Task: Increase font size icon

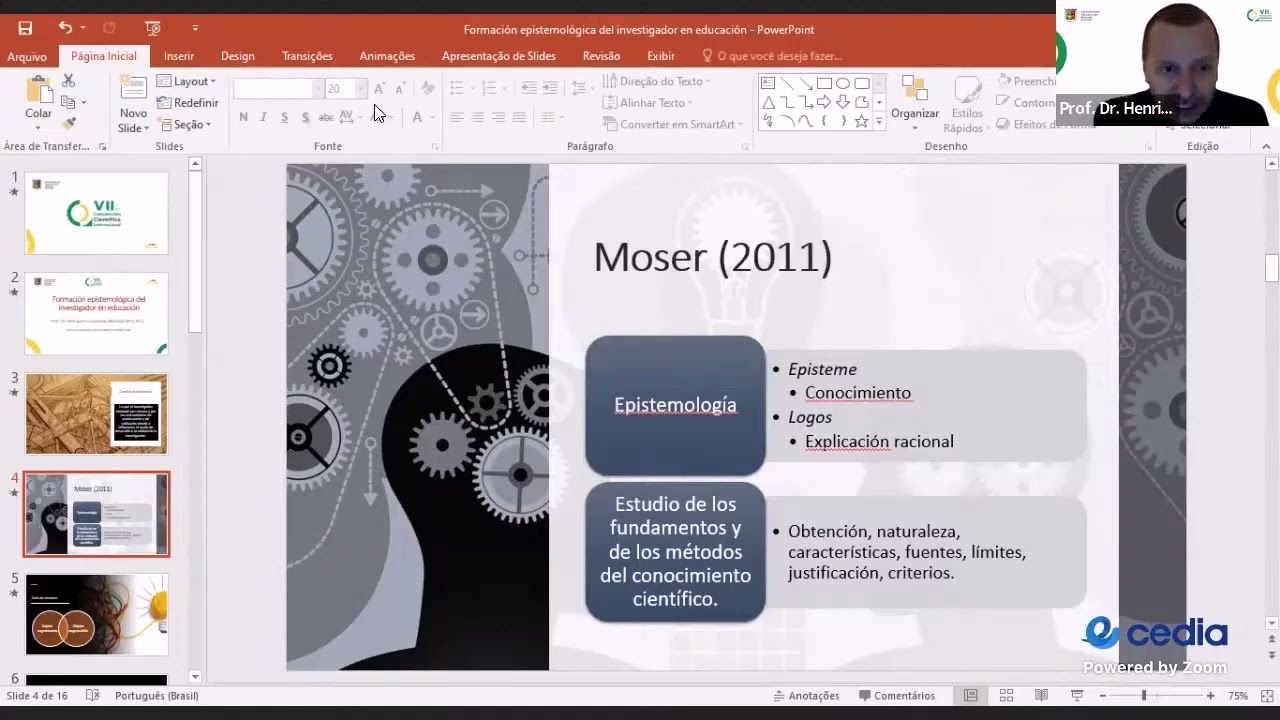Action: click(x=379, y=89)
